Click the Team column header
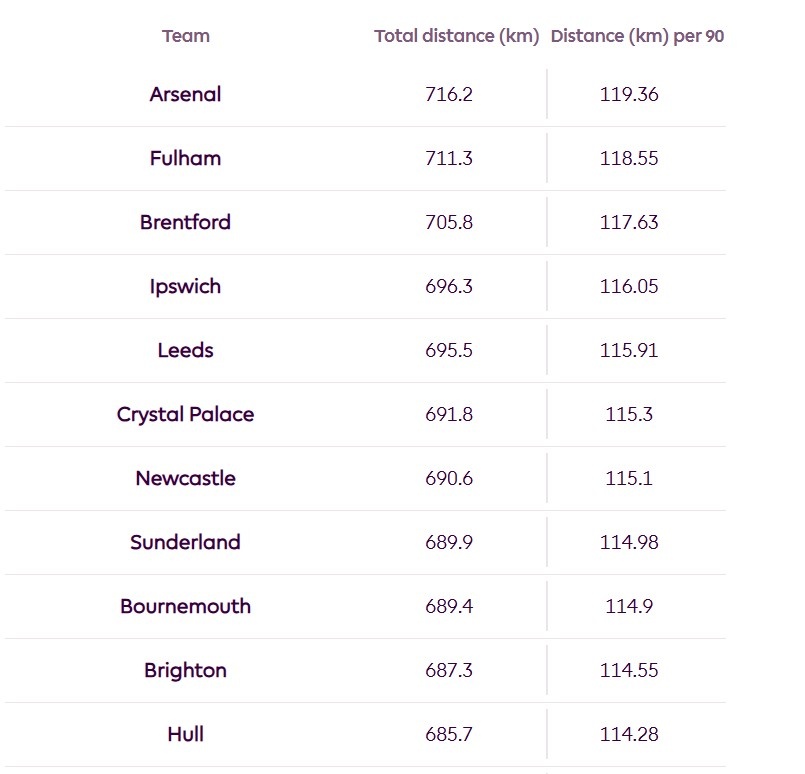The width and height of the screenshot is (805, 774). pos(185,36)
